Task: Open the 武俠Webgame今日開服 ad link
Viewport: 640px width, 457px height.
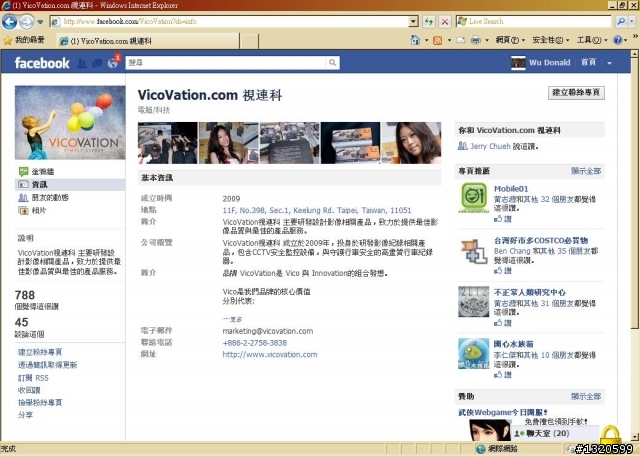Action: (503, 413)
